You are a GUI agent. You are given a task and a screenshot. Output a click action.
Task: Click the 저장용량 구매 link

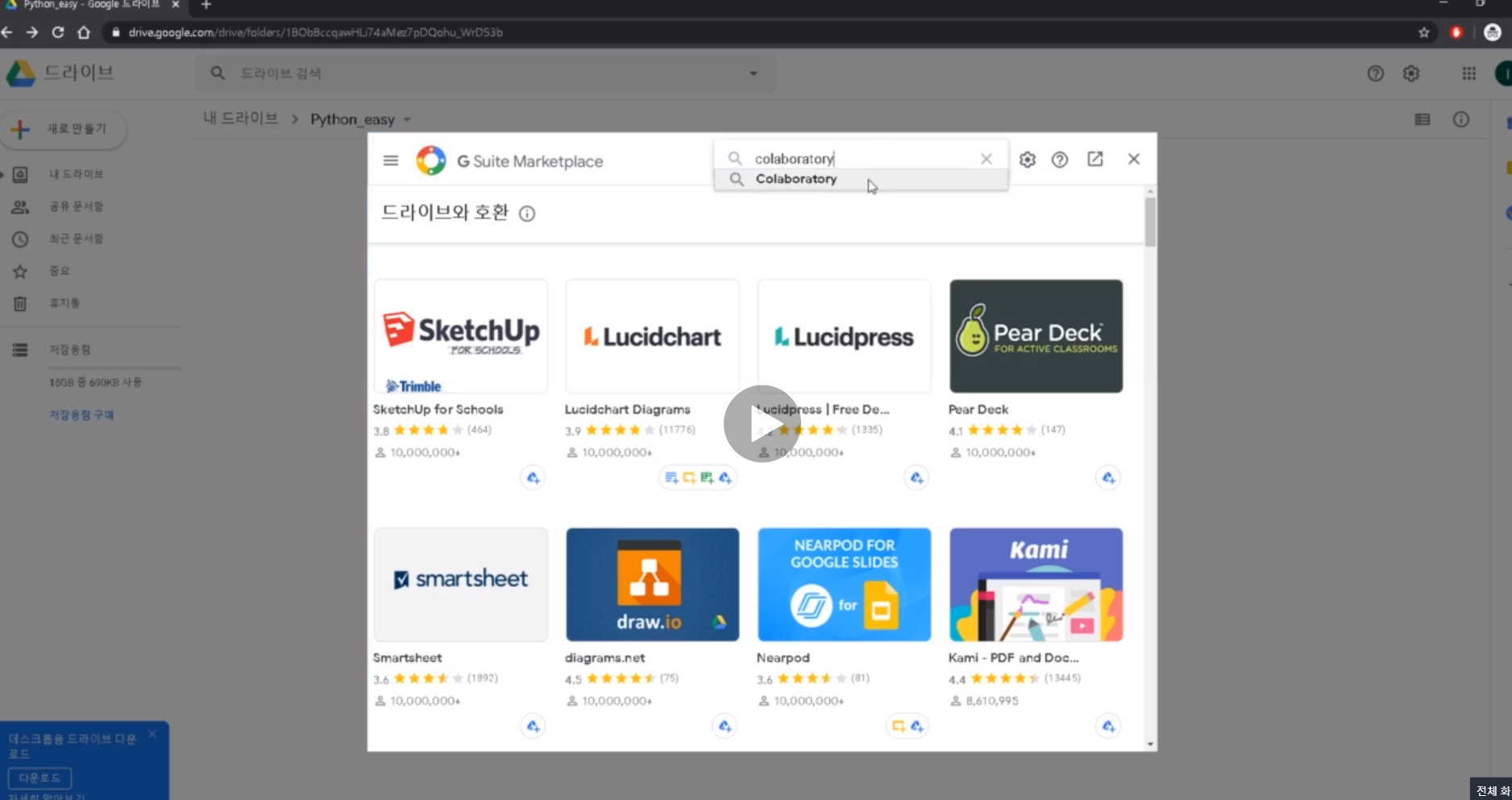[81, 415]
